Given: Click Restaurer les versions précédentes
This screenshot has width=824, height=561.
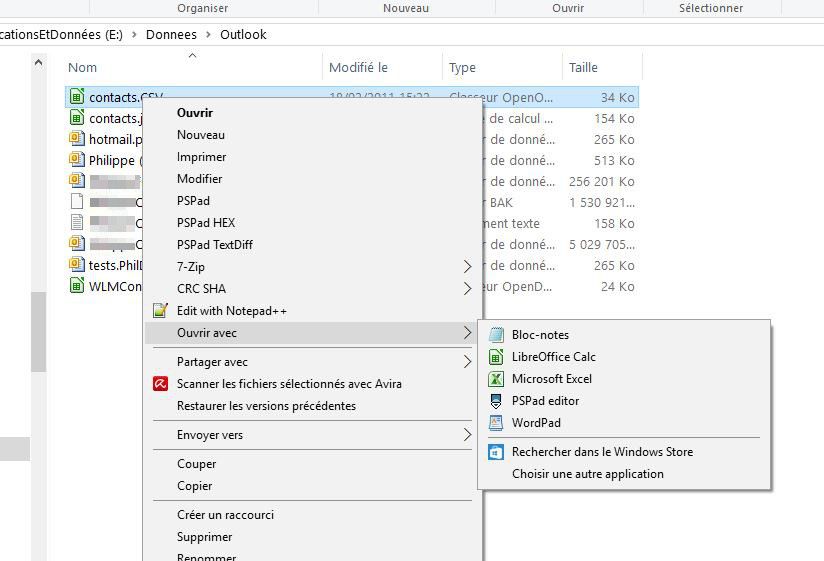Looking at the screenshot, I should 266,406.
